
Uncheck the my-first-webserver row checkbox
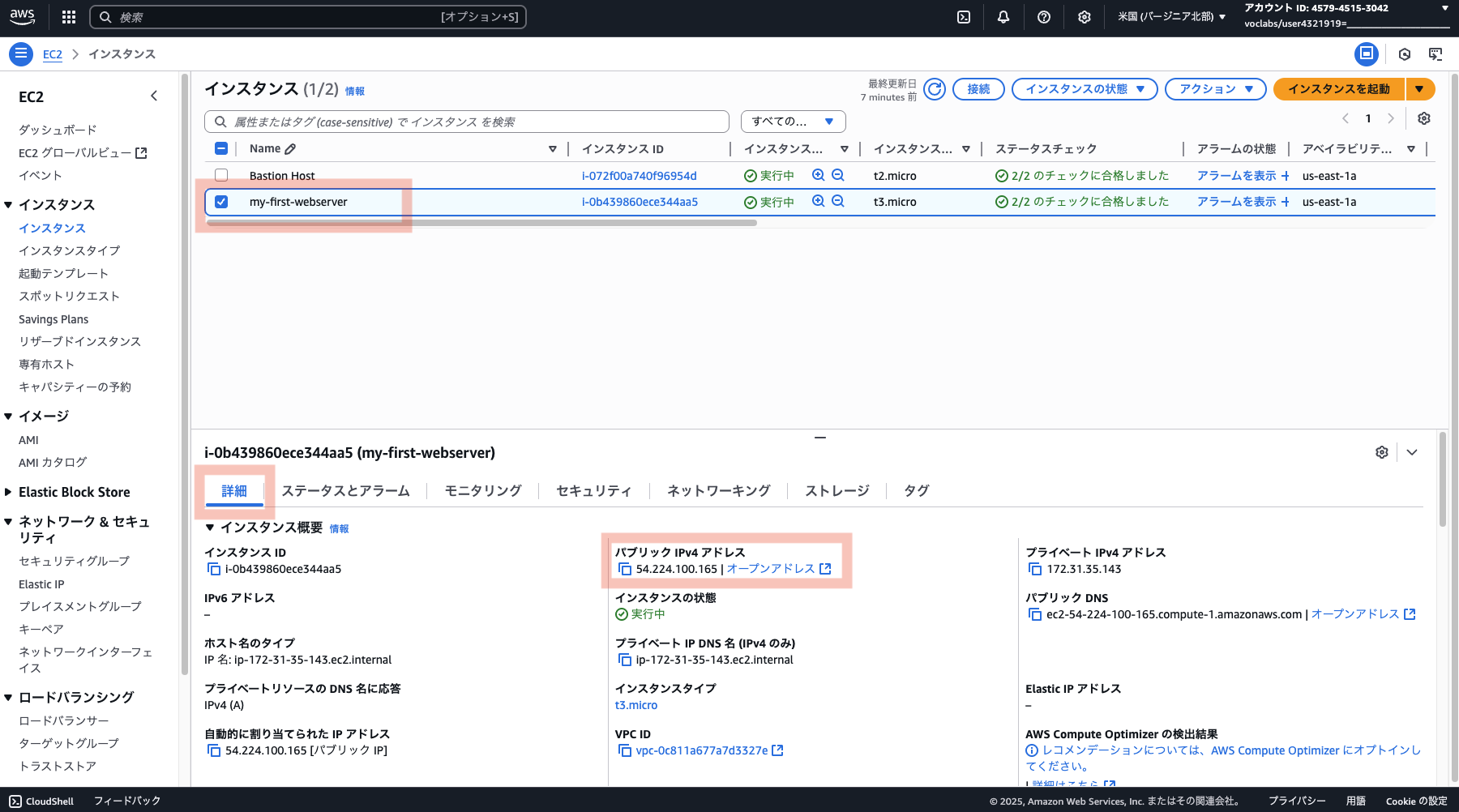[x=221, y=202]
